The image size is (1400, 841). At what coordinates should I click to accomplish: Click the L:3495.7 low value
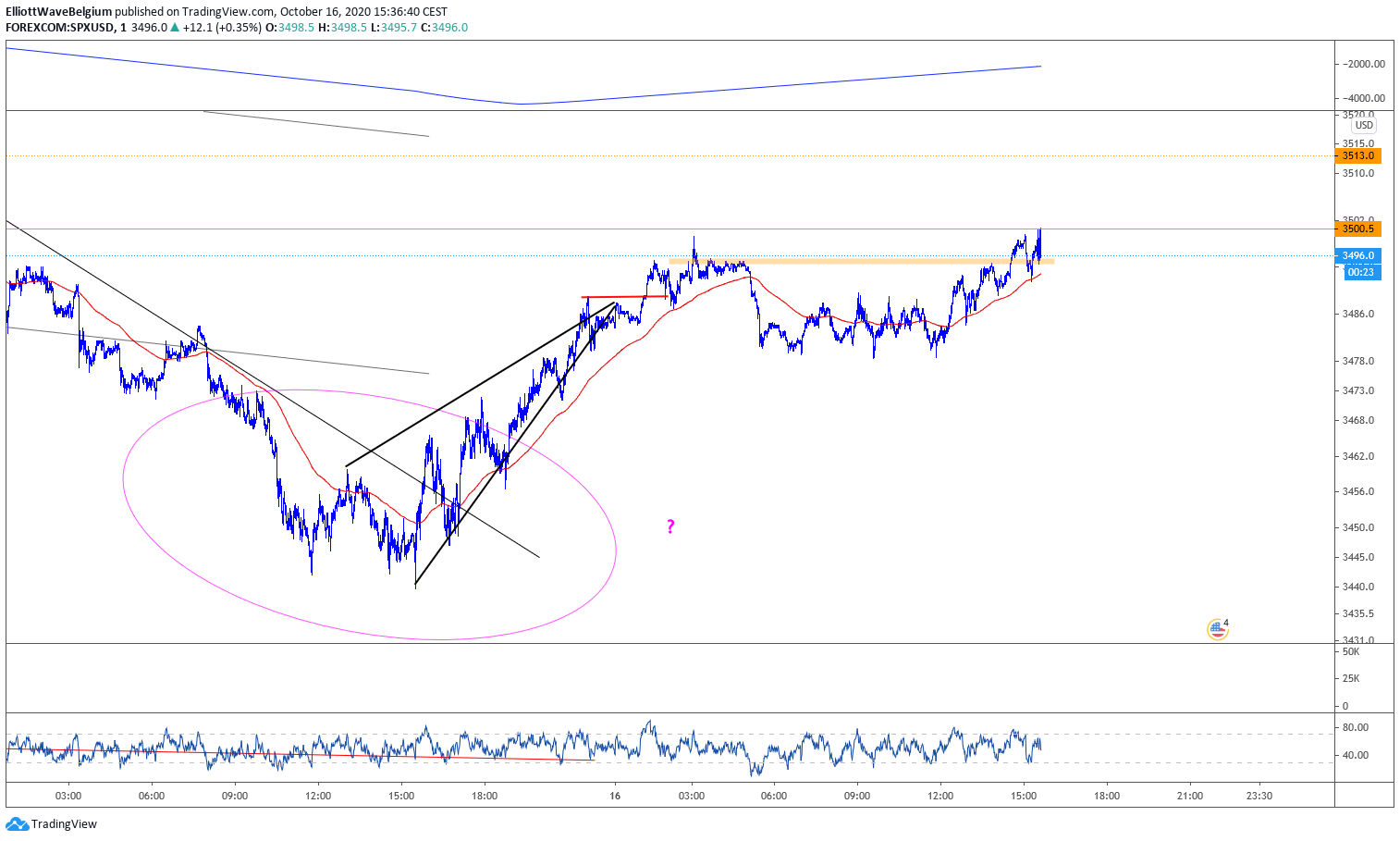point(394,28)
